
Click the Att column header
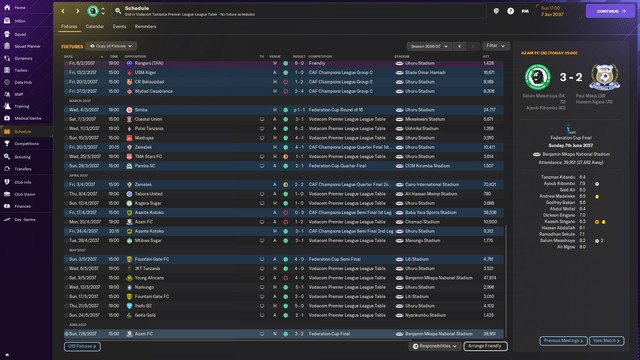tap(486, 56)
